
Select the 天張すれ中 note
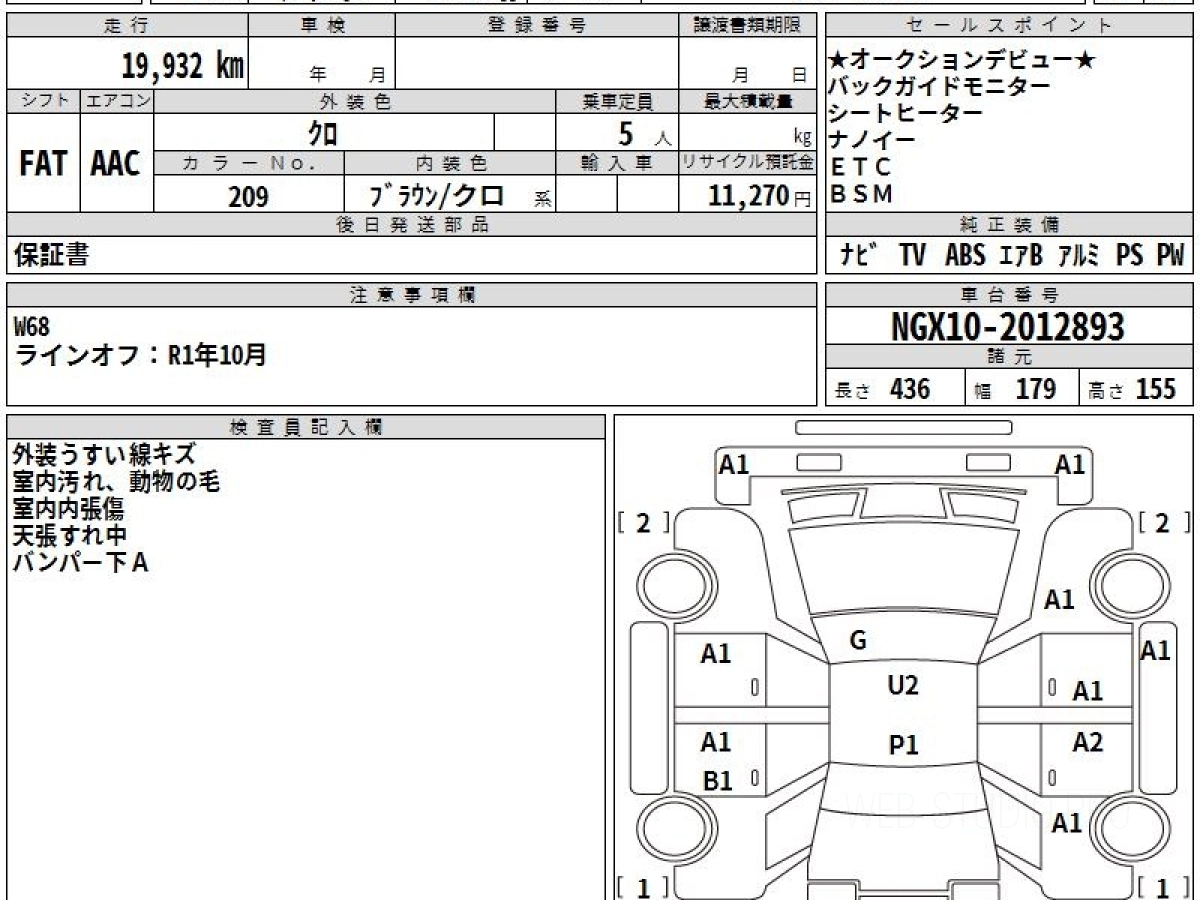pyautogui.click(x=70, y=535)
